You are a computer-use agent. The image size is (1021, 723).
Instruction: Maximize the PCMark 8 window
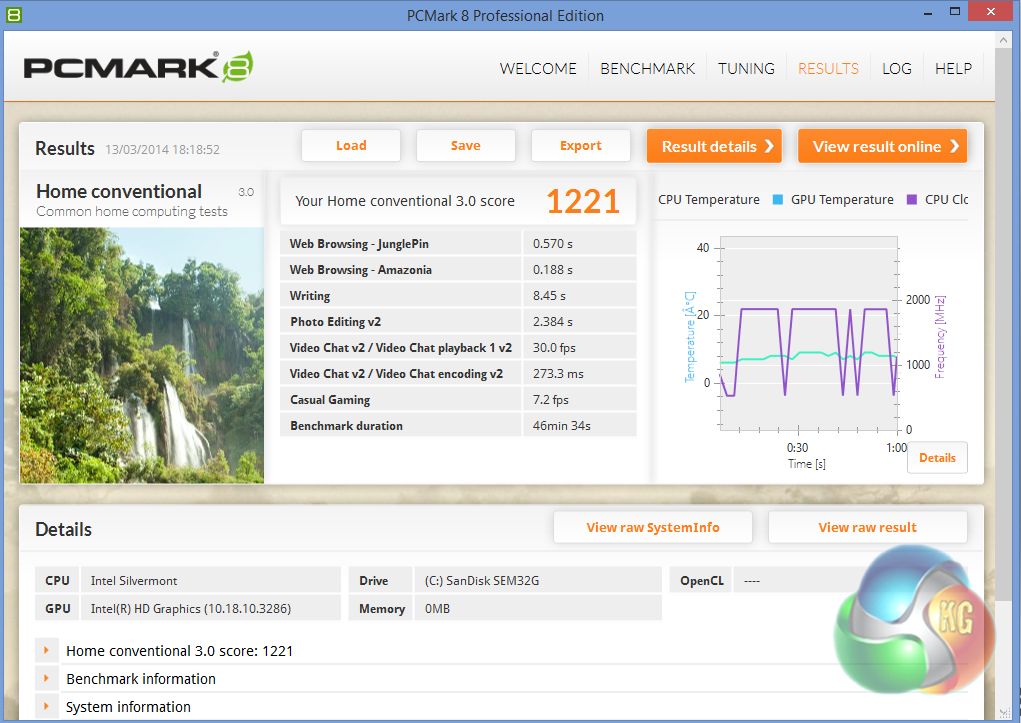click(x=955, y=12)
